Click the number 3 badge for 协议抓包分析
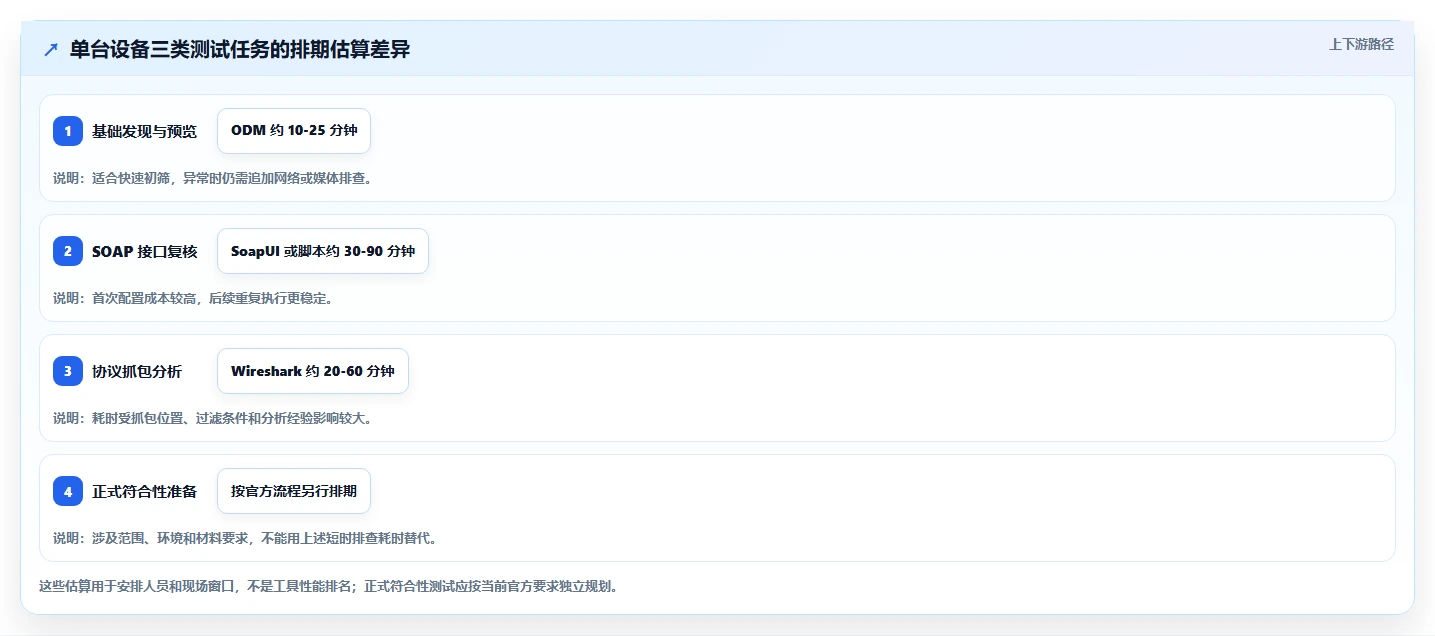The image size is (1435, 636). click(68, 371)
